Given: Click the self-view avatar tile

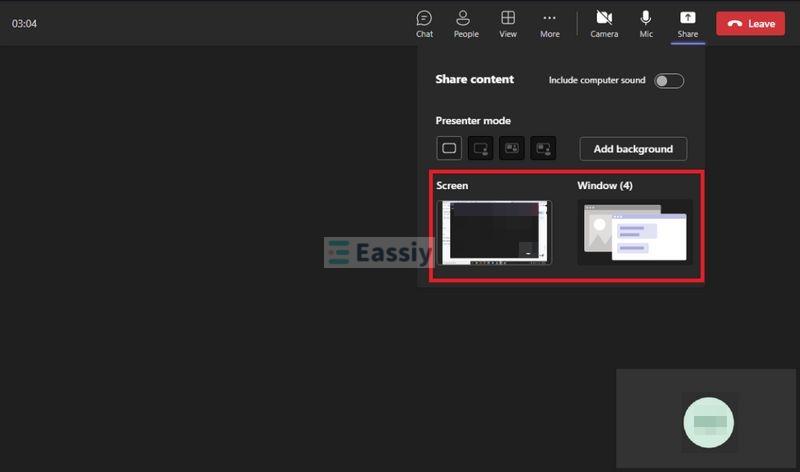Looking at the screenshot, I should click(708, 423).
